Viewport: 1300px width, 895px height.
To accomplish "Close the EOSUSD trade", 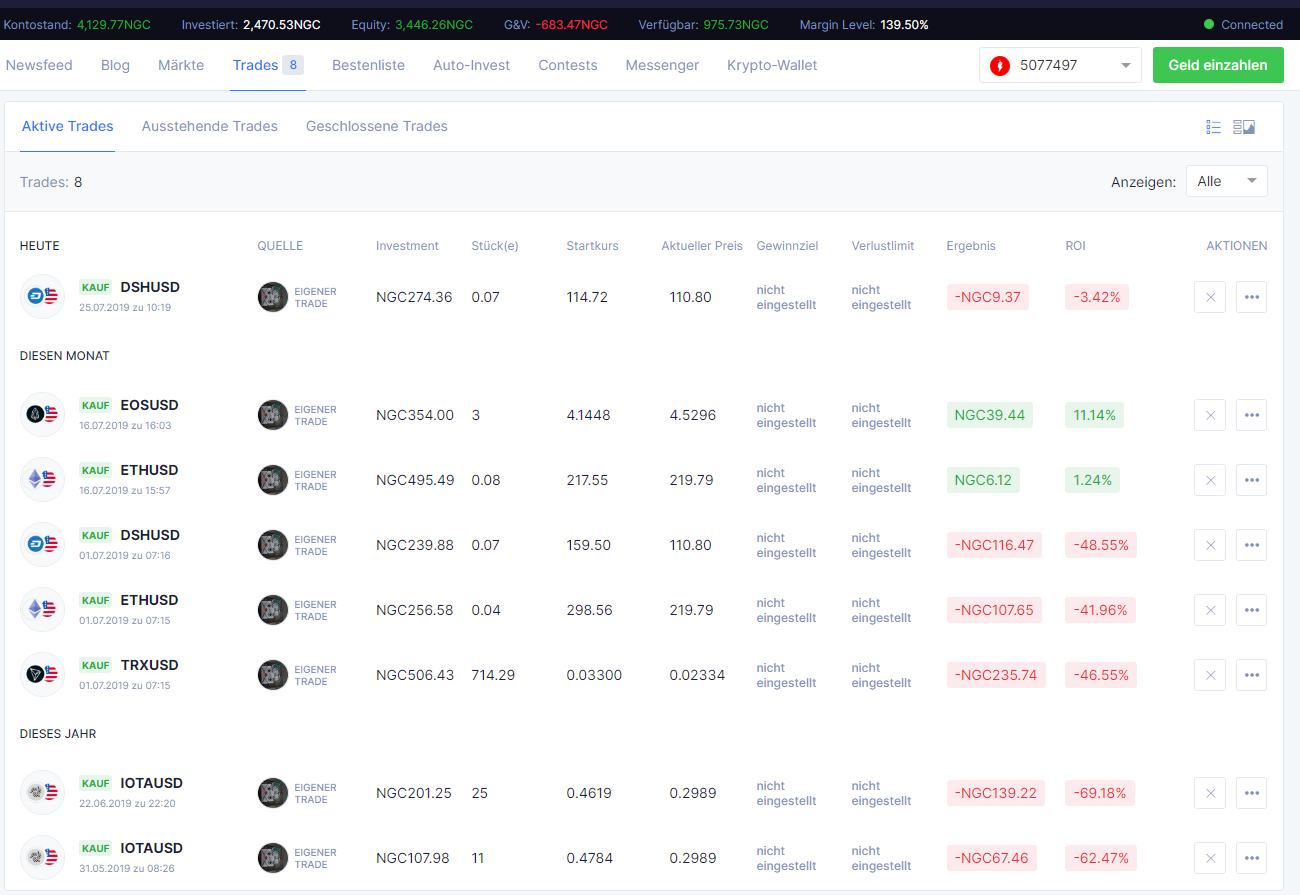I will 1210,415.
